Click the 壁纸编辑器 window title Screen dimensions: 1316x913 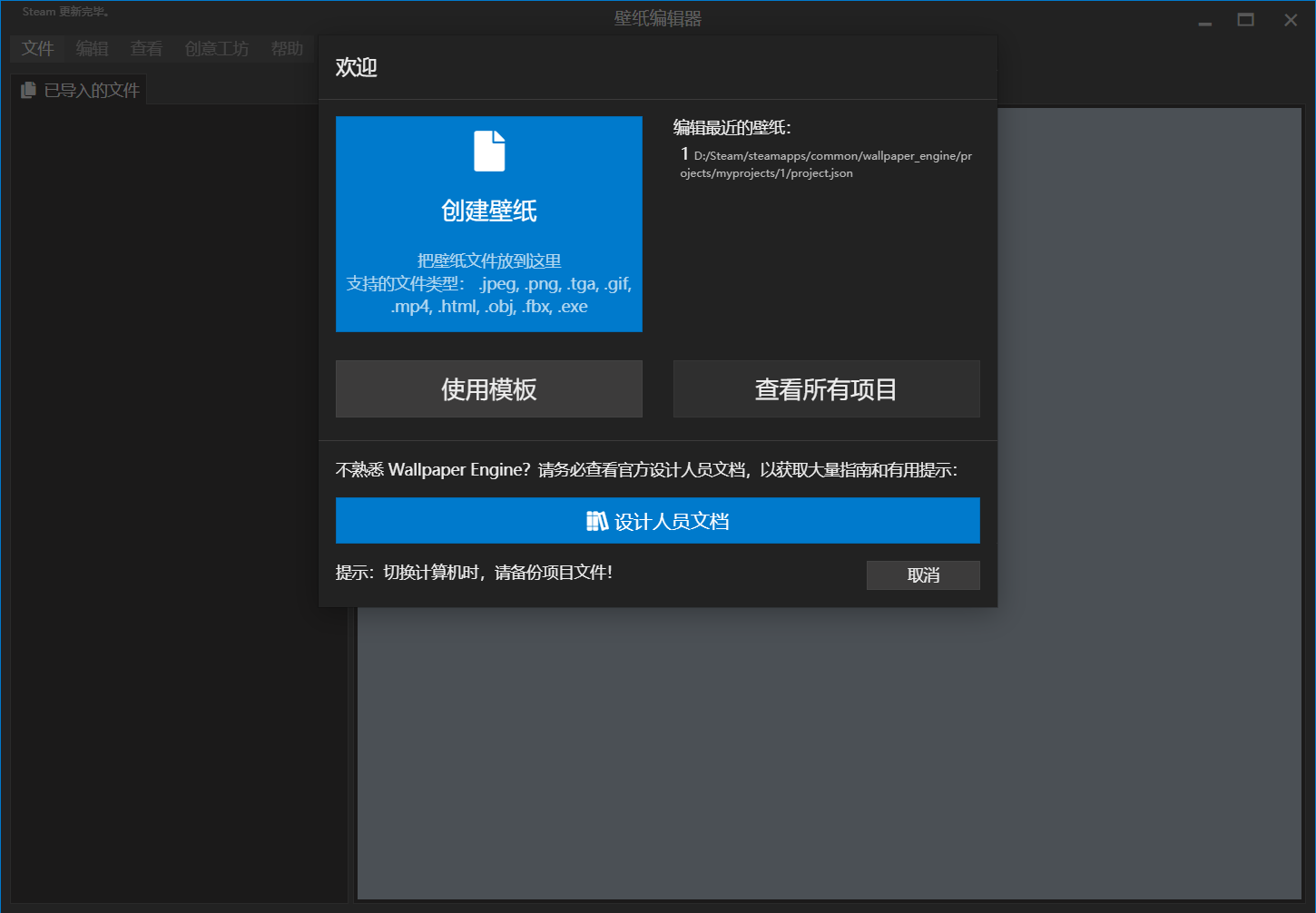click(658, 18)
